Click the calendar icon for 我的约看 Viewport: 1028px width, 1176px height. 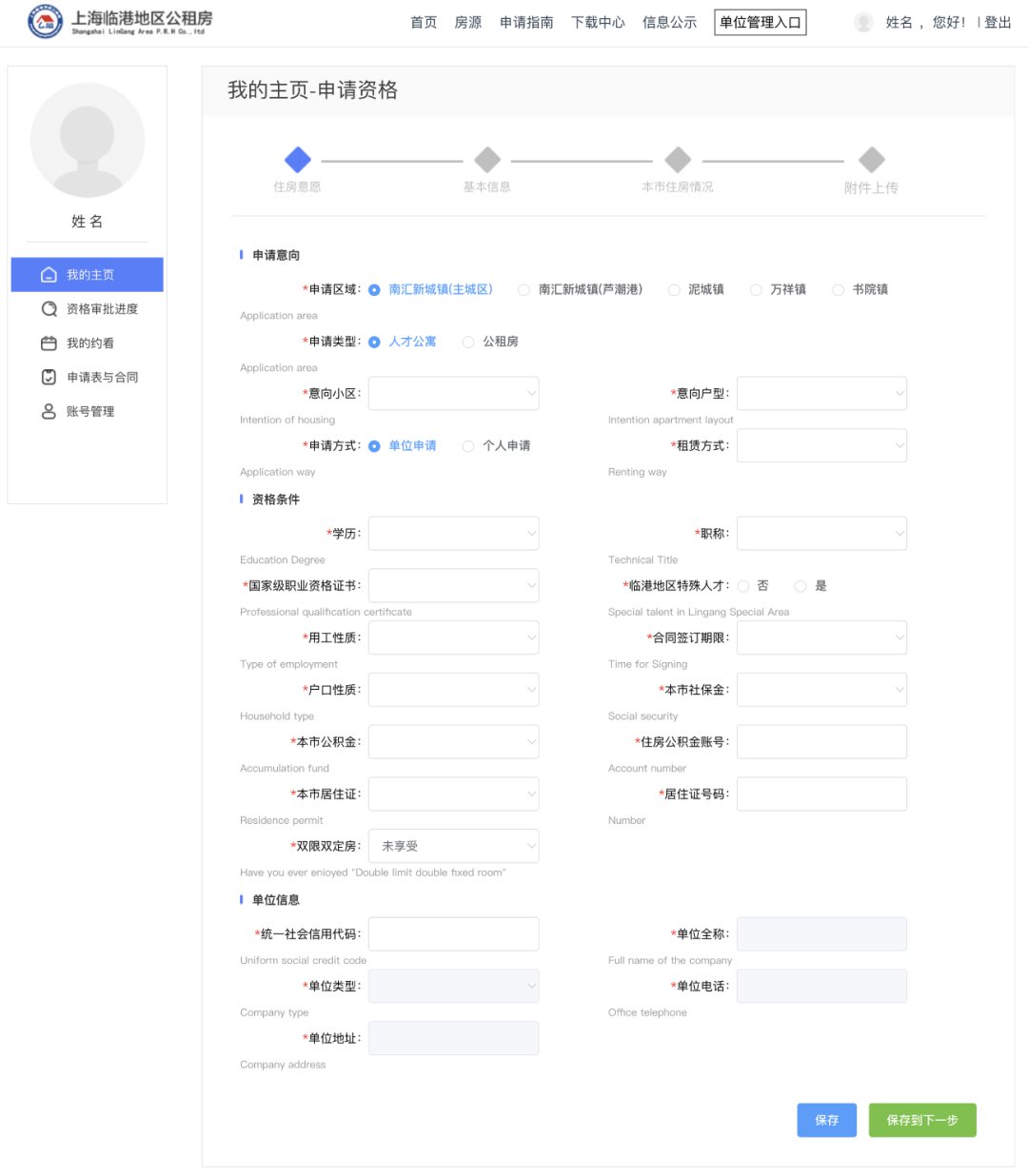point(49,343)
